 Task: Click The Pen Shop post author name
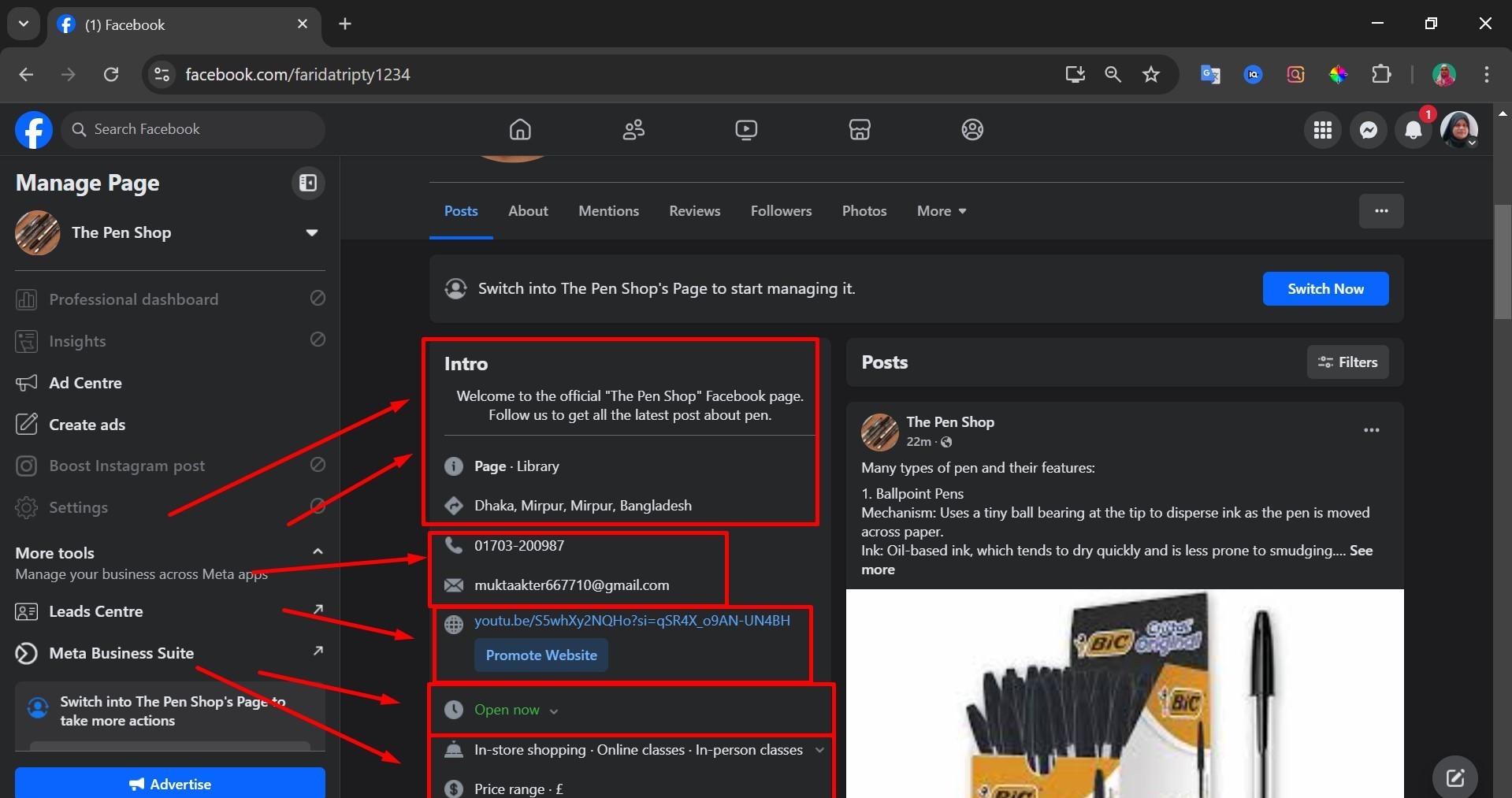tap(950, 422)
